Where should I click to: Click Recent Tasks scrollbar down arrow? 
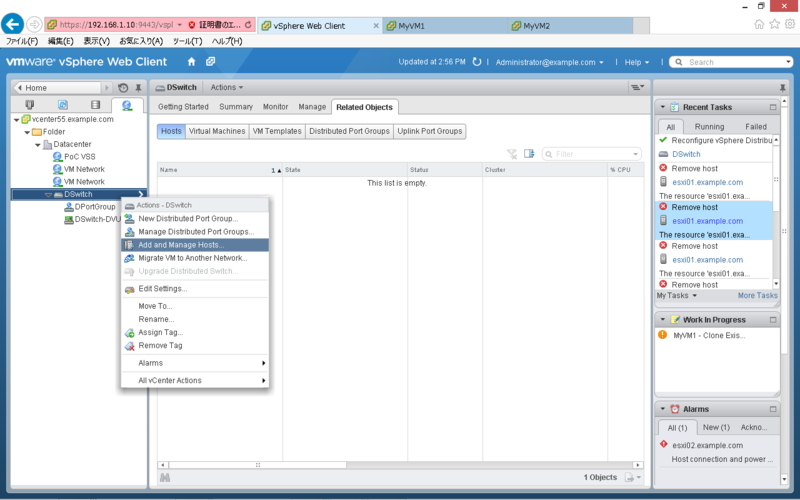[776, 284]
